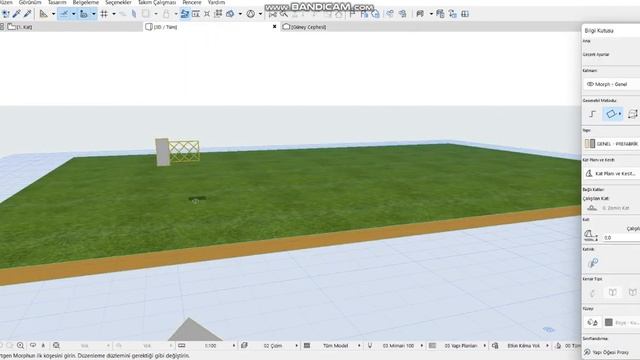Open the Etkin Kılma Yok override dropdown
The image size is (640, 360).
(x=523, y=346)
